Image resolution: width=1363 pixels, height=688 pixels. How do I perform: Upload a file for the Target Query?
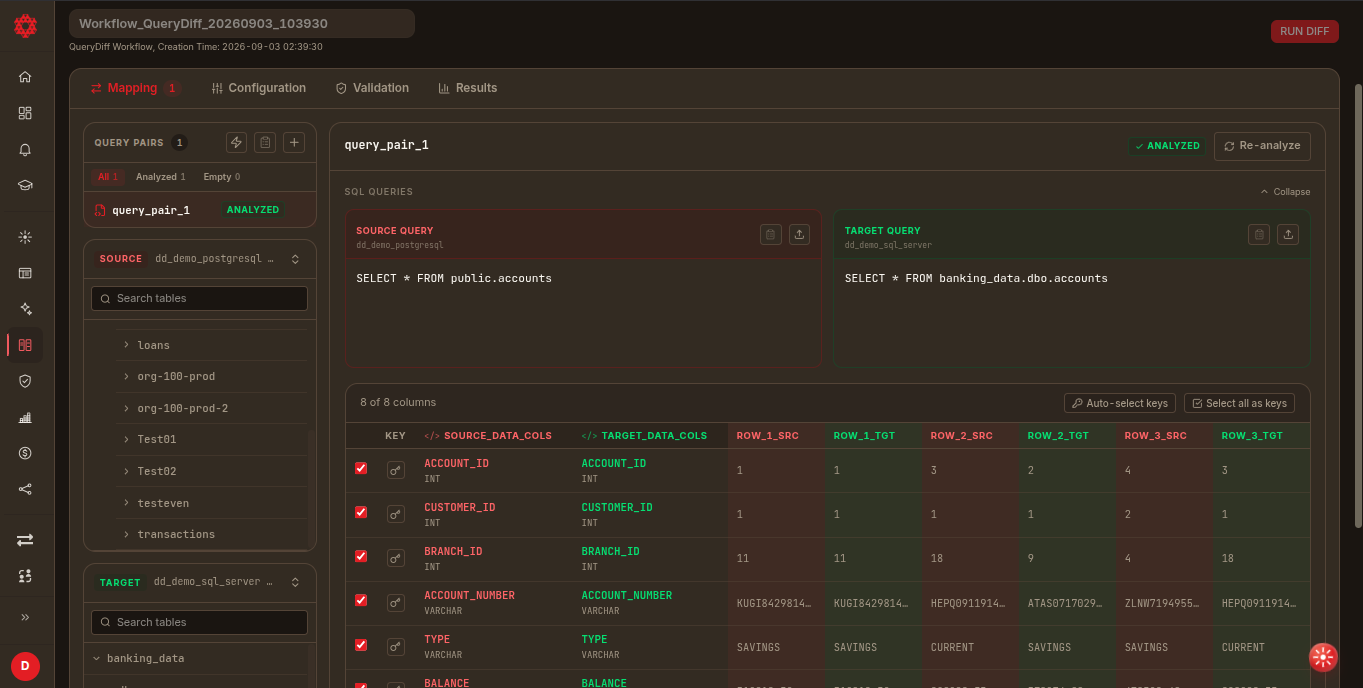[x=1288, y=234]
